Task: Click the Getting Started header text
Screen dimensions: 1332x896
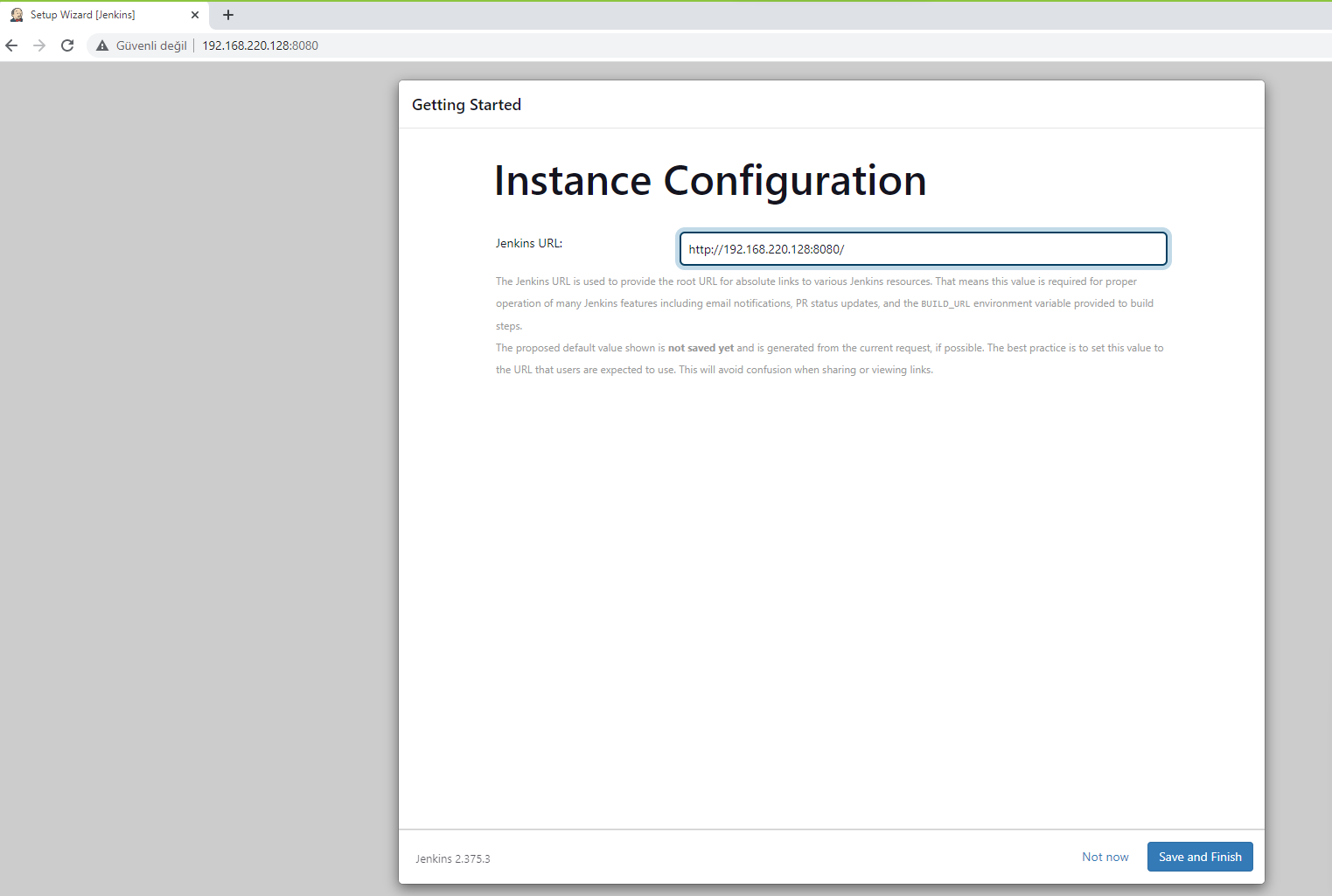Action: (466, 105)
